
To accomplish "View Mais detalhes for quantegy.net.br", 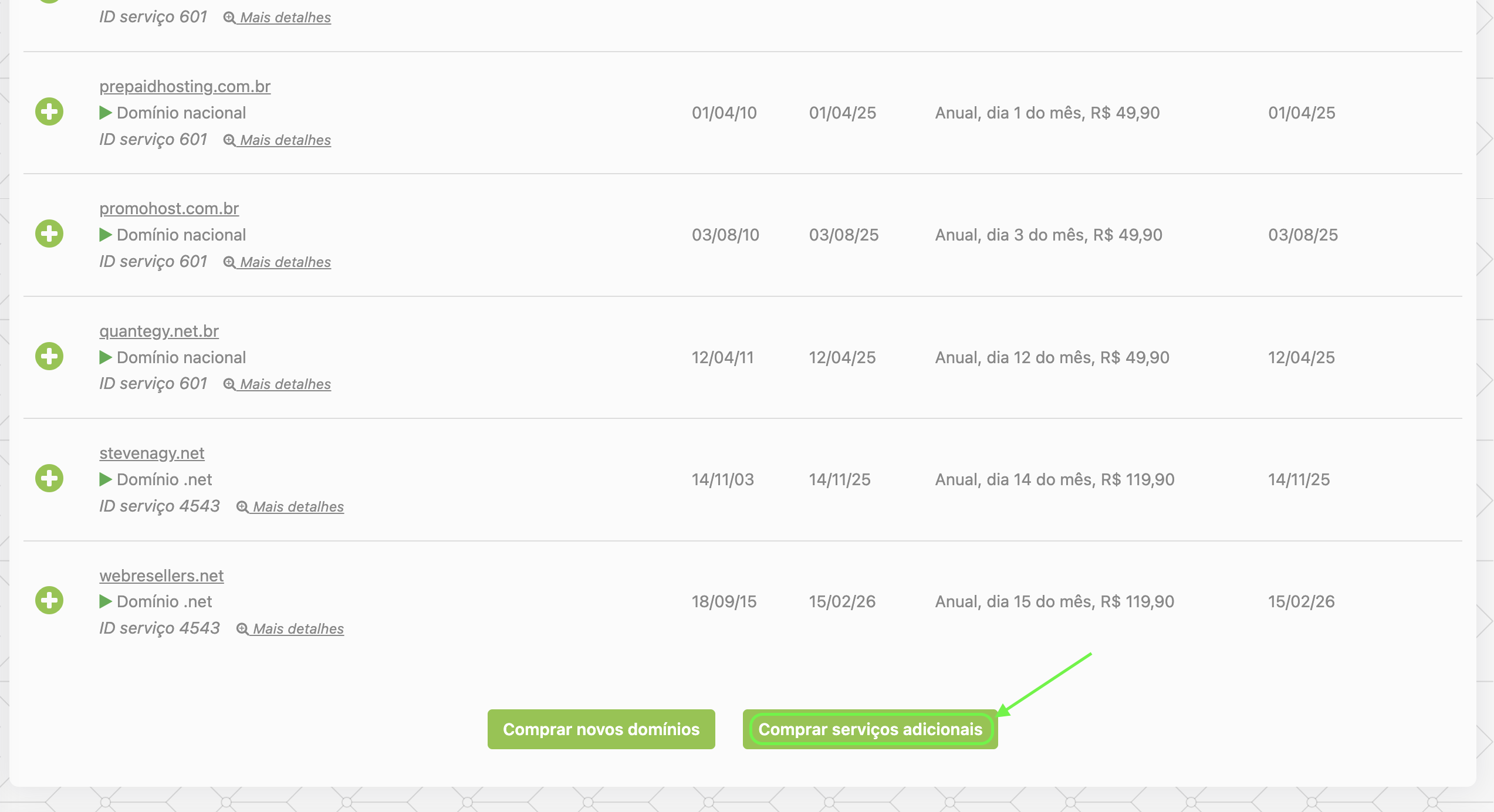I will coord(277,384).
